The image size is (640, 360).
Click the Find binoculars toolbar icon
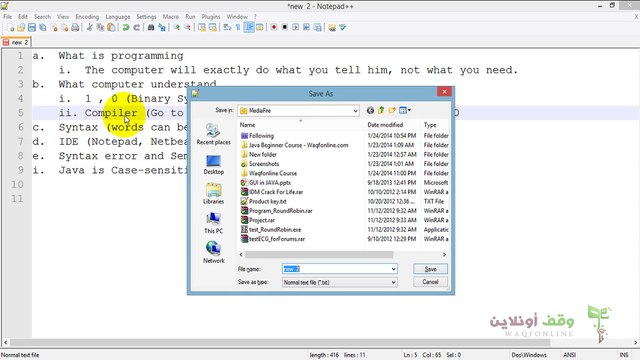click(x=151, y=28)
